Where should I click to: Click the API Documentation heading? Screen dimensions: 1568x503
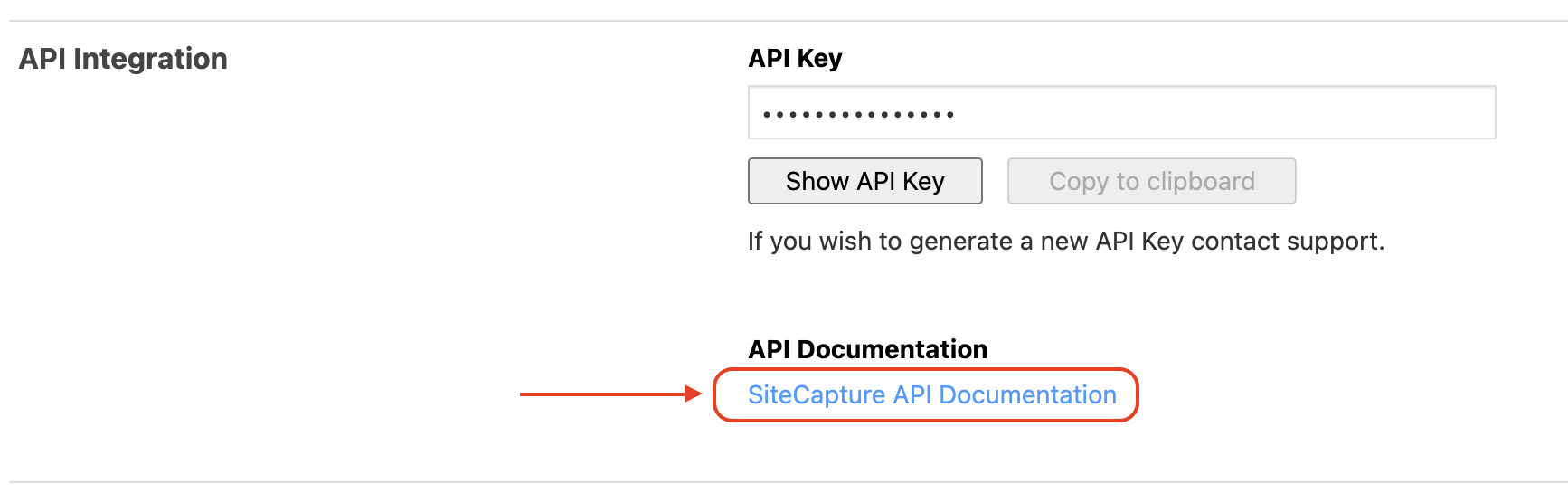click(867, 349)
